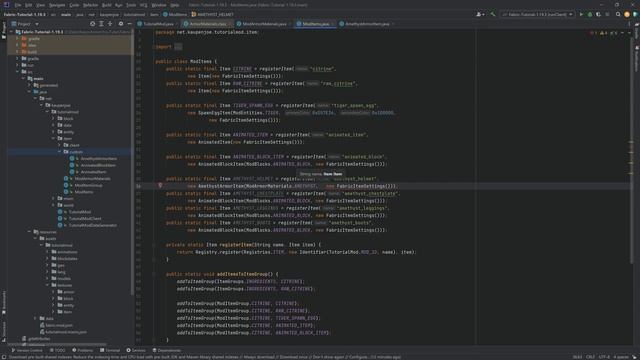
Task: Click the Project tree vertical scrollbar
Action: click(x=132, y=163)
